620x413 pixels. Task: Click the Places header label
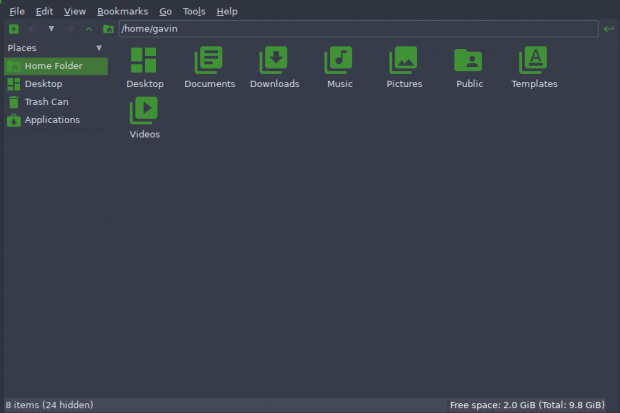[22, 48]
